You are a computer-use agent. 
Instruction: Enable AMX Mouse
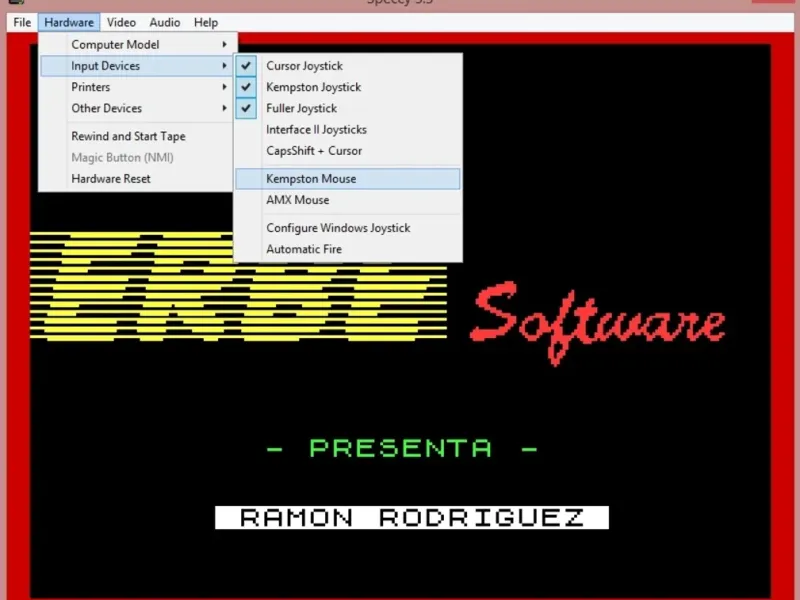(348, 200)
